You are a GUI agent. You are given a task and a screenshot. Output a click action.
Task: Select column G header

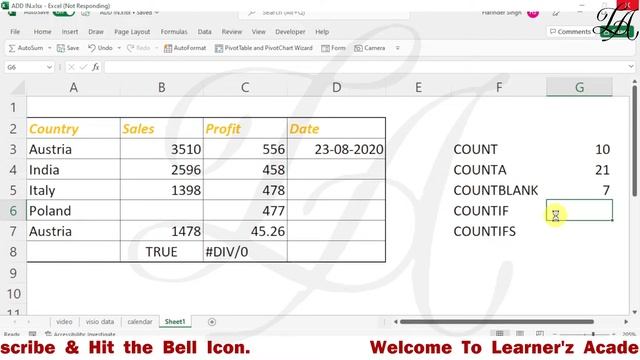579,87
